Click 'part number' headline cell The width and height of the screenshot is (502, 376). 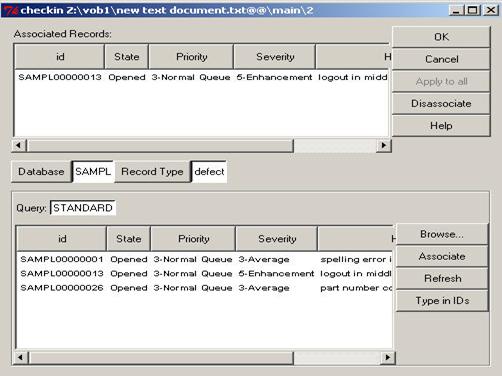click(x=356, y=288)
